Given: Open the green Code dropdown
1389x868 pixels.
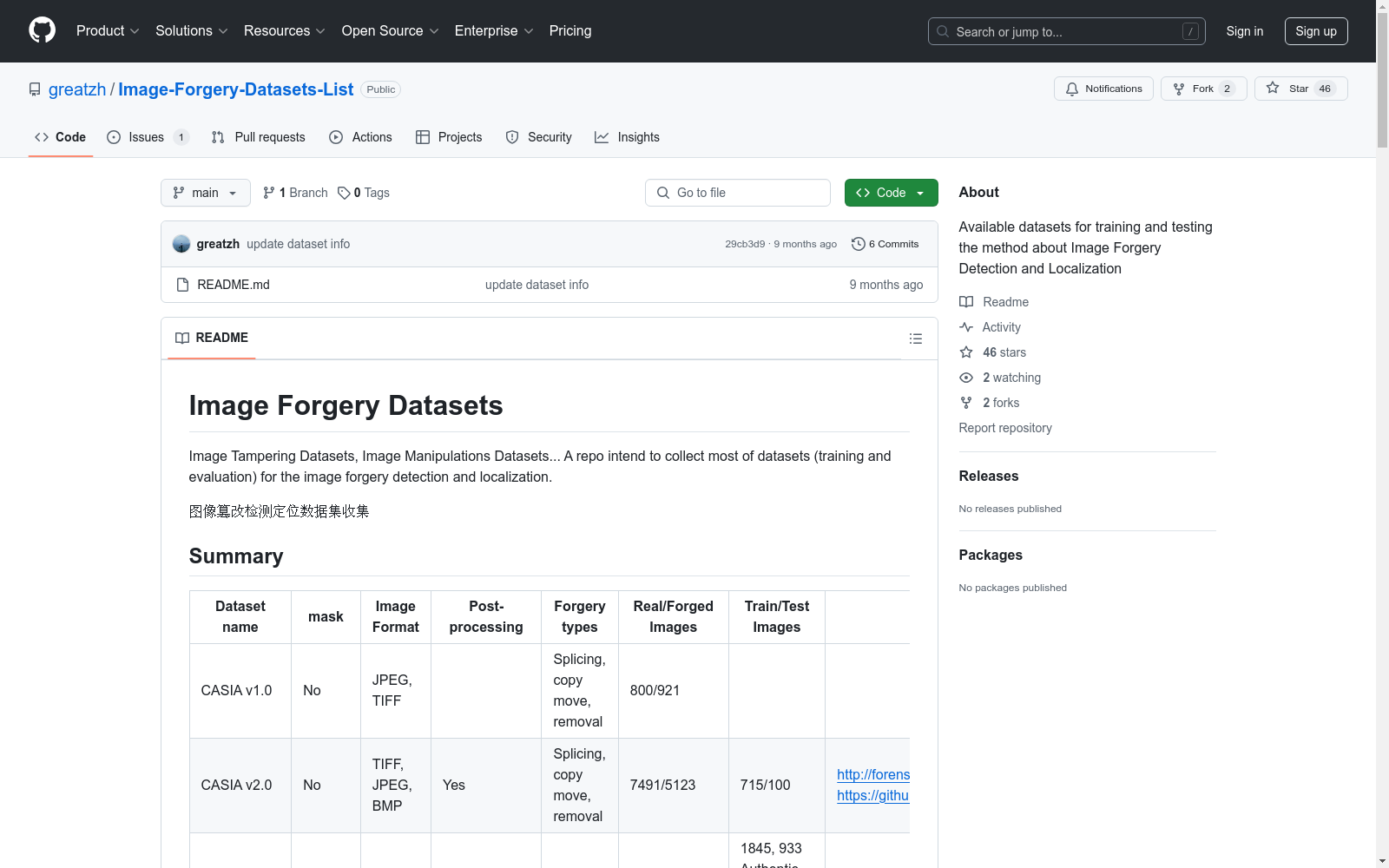Looking at the screenshot, I should 891,193.
